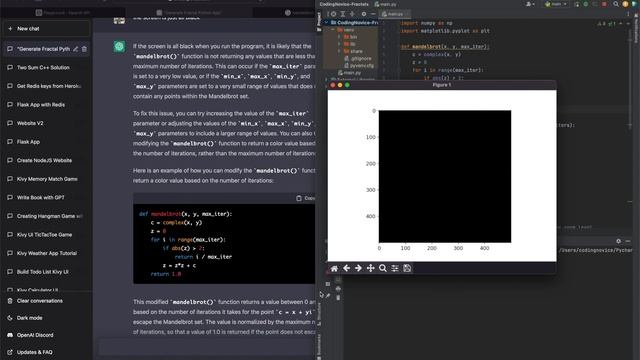
Task: Open Project panel gear options
Action: coord(364,14)
